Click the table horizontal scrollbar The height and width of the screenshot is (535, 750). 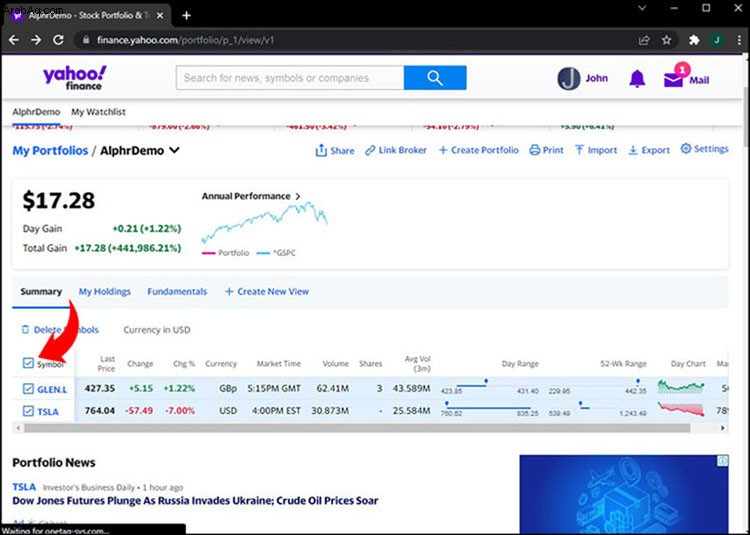point(357,428)
